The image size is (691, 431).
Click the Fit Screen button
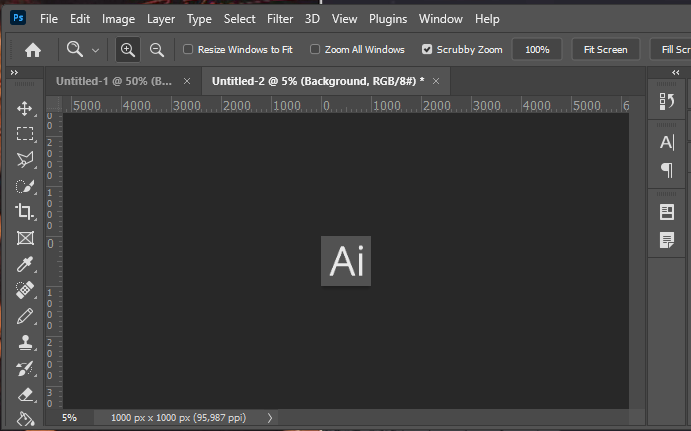tap(606, 49)
